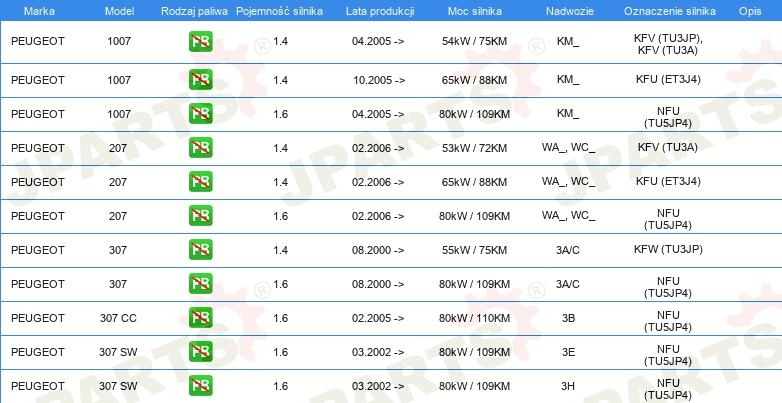Click the Nadwozie column header
Viewport: 782px width, 403px height.
coord(570,11)
